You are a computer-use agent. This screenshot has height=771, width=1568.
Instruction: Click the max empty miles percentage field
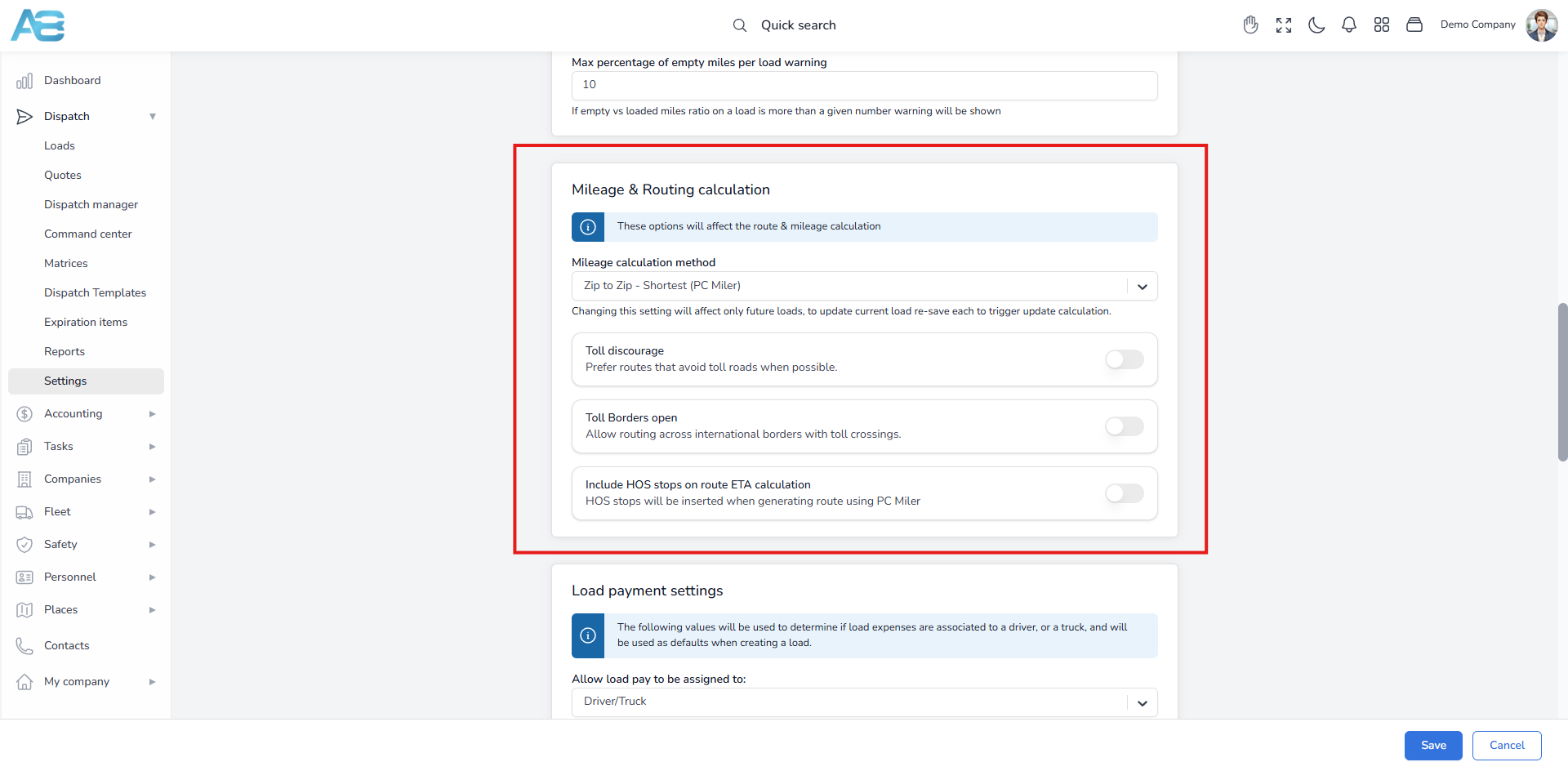pyautogui.click(x=864, y=85)
